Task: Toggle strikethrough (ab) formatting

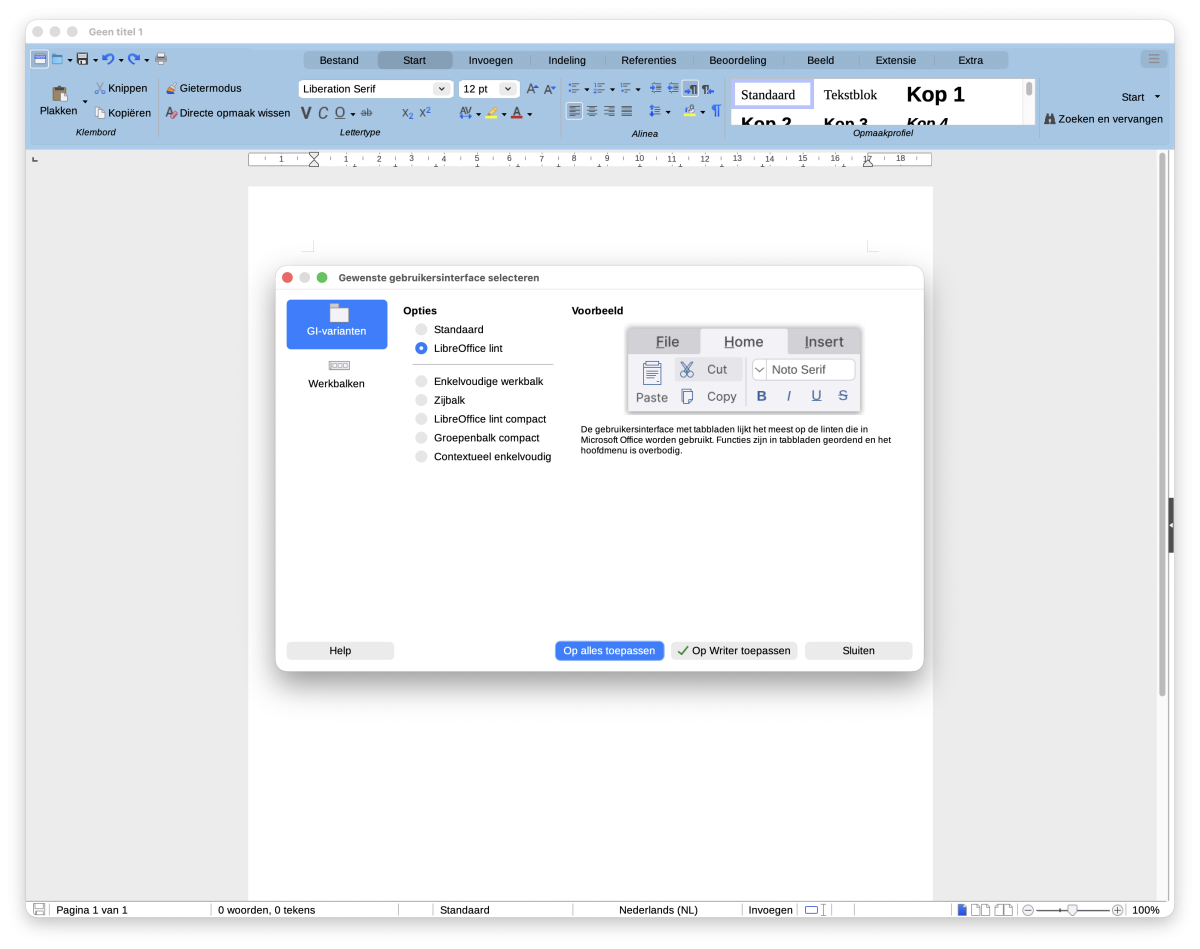Action: click(366, 113)
